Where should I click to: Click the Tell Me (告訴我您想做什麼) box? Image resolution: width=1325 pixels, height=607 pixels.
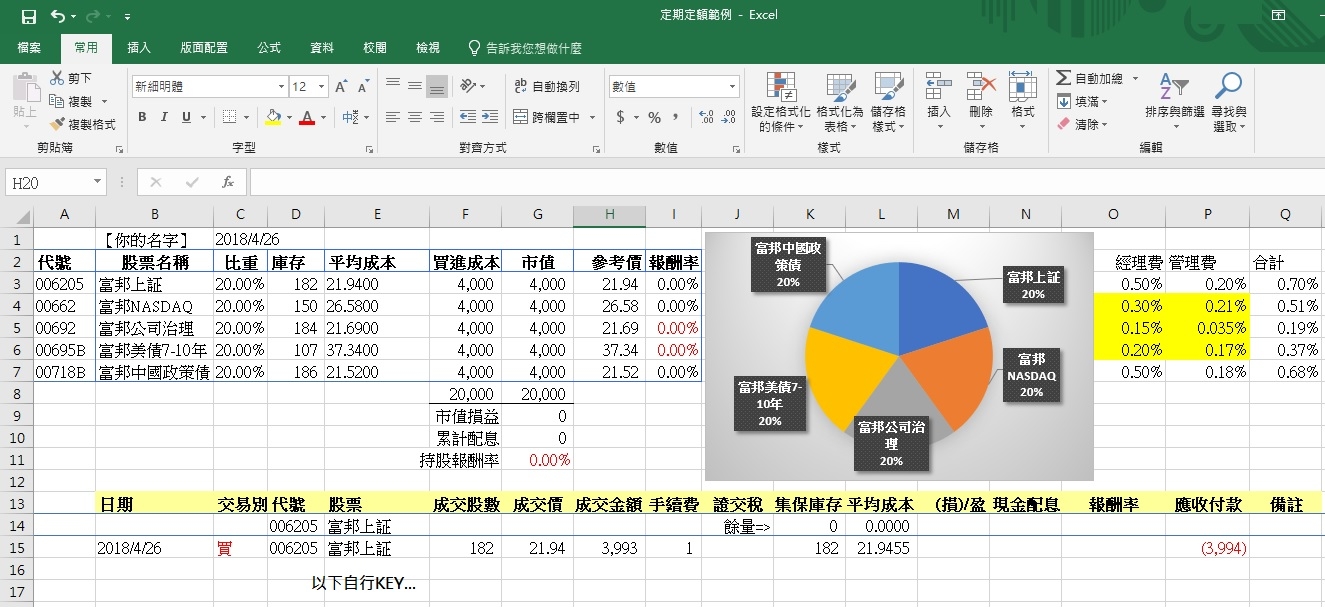[525, 47]
